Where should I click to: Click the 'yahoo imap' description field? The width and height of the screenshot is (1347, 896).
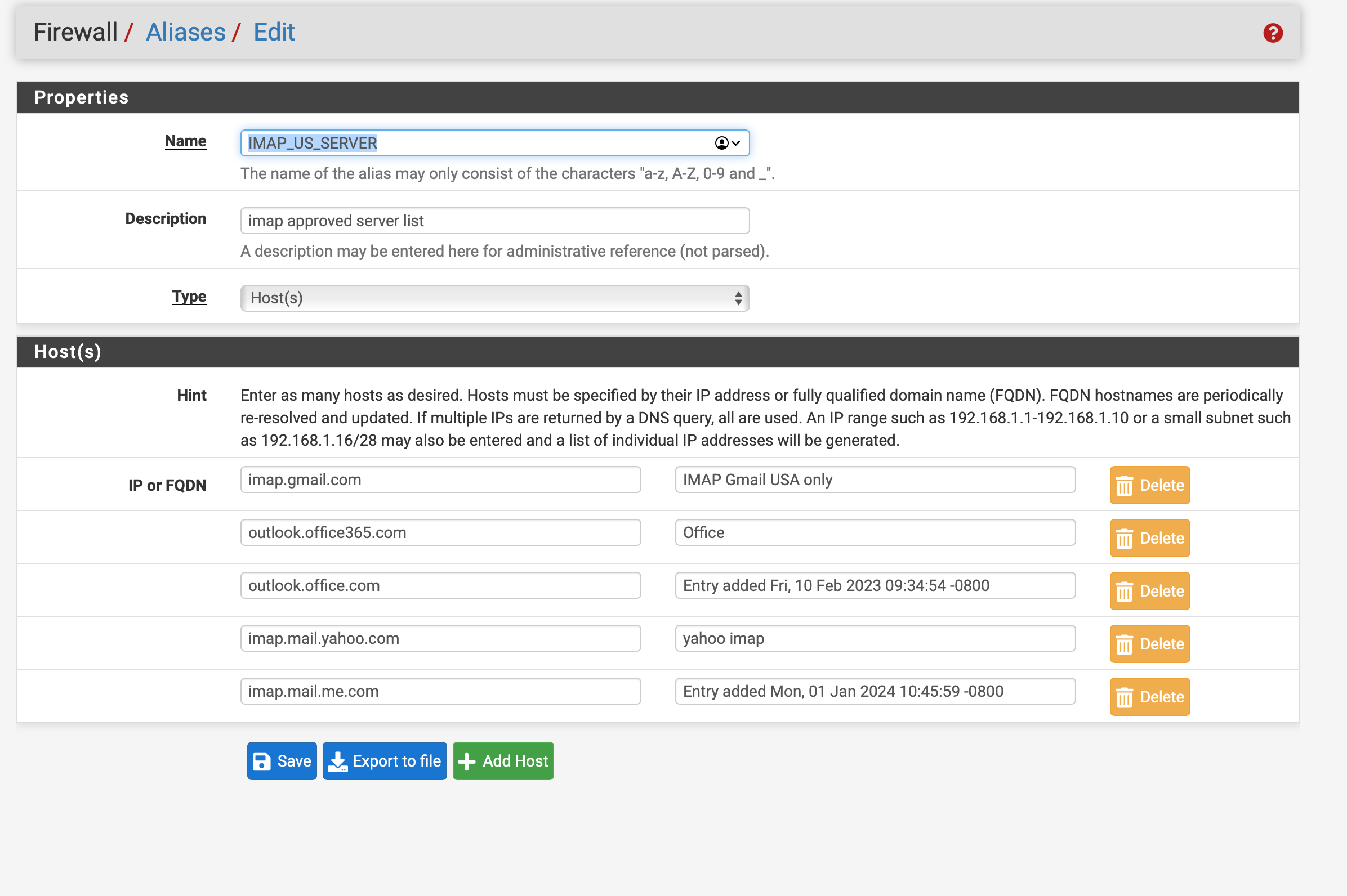click(875, 638)
